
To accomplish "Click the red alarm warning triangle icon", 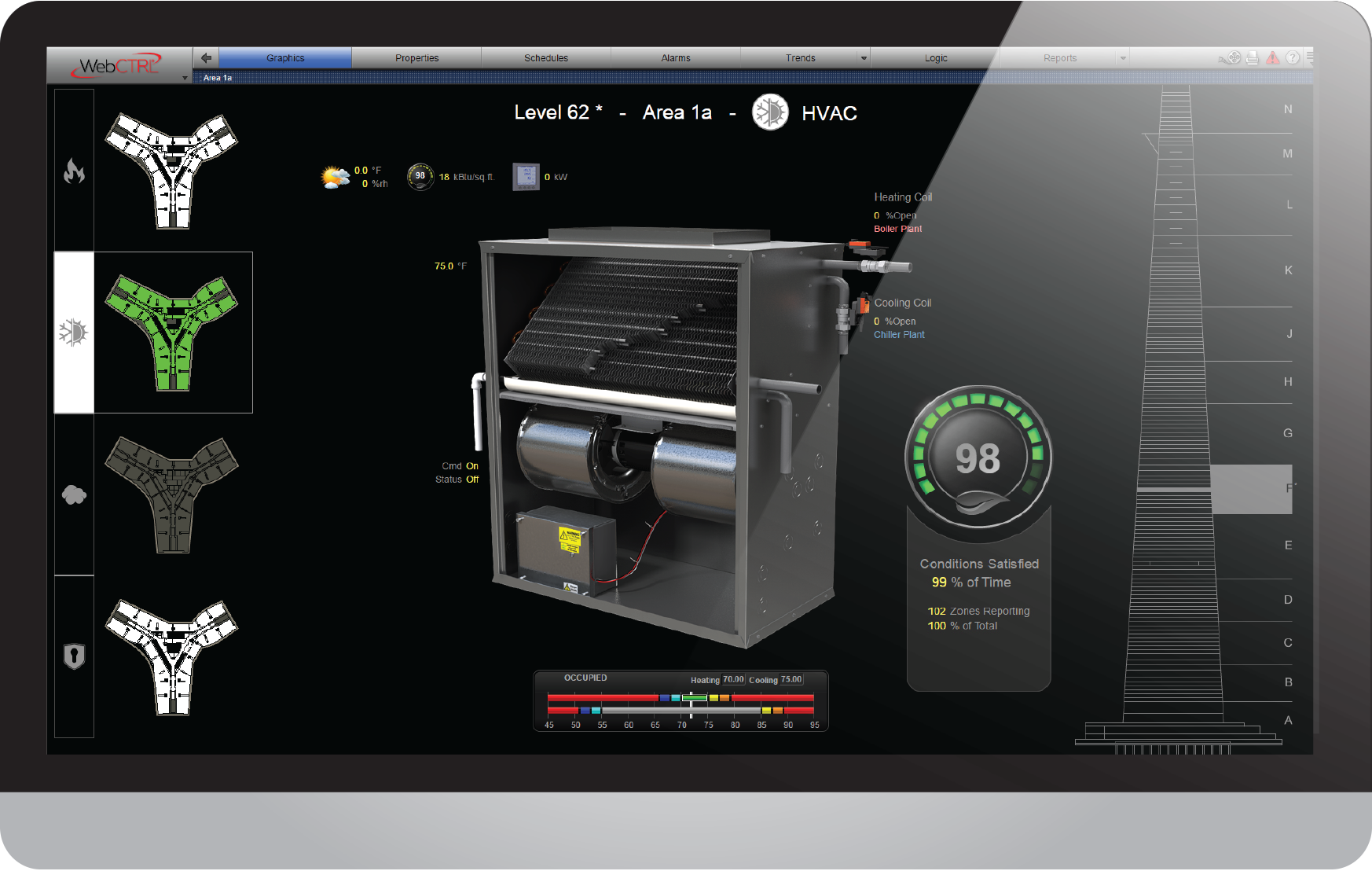I will click(1272, 57).
